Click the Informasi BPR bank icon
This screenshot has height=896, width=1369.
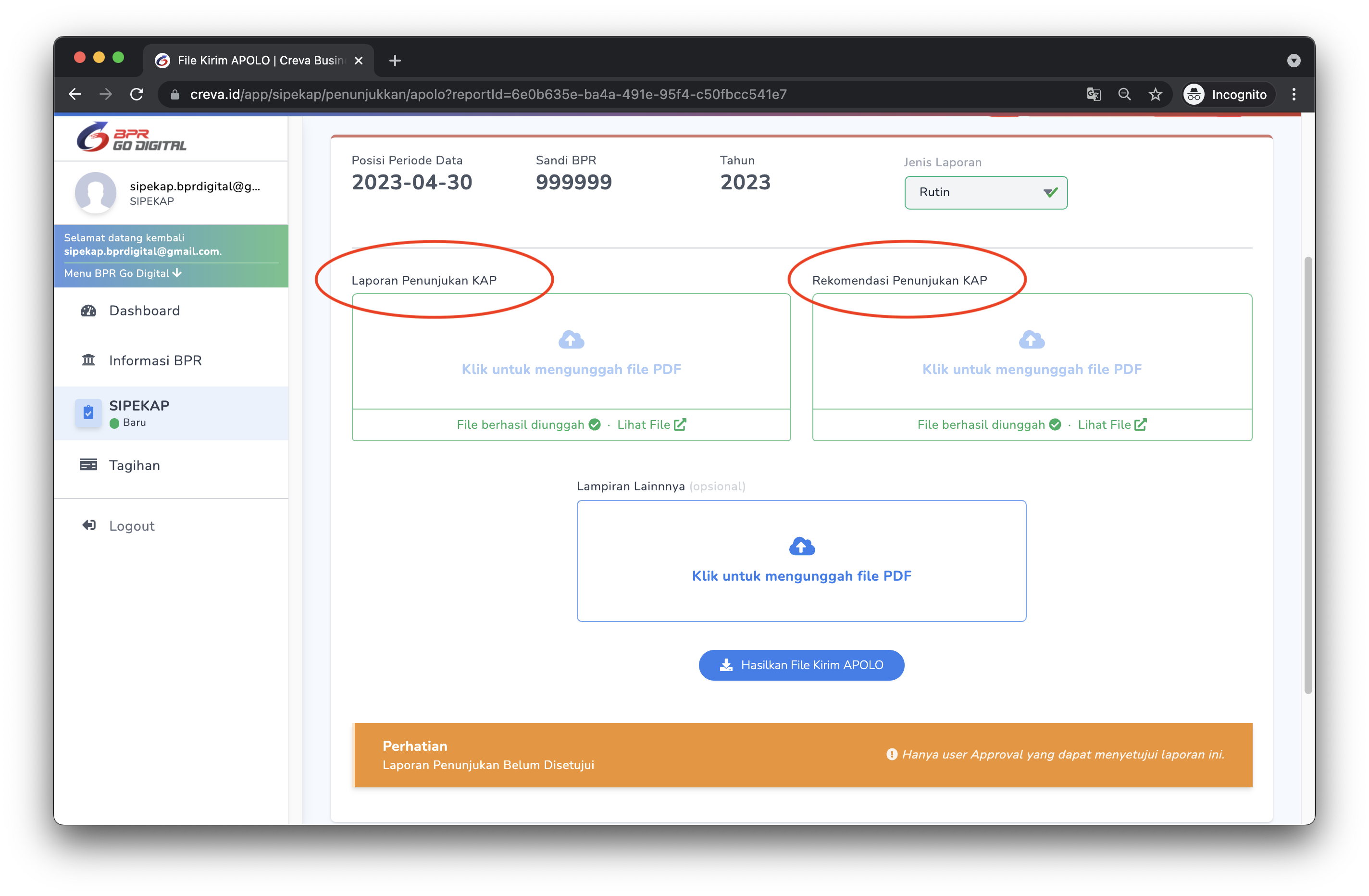click(x=88, y=360)
